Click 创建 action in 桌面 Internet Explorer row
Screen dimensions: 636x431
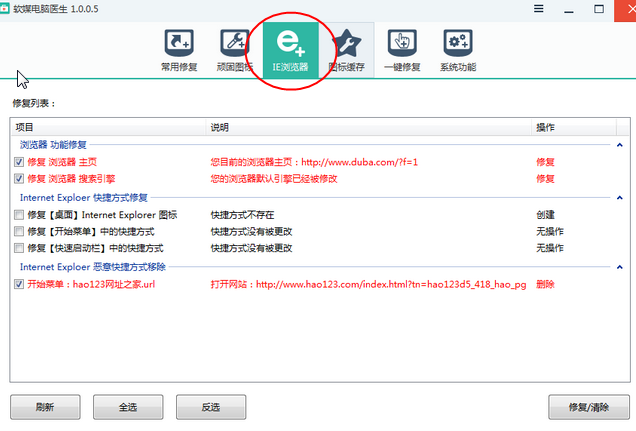pyautogui.click(x=545, y=214)
